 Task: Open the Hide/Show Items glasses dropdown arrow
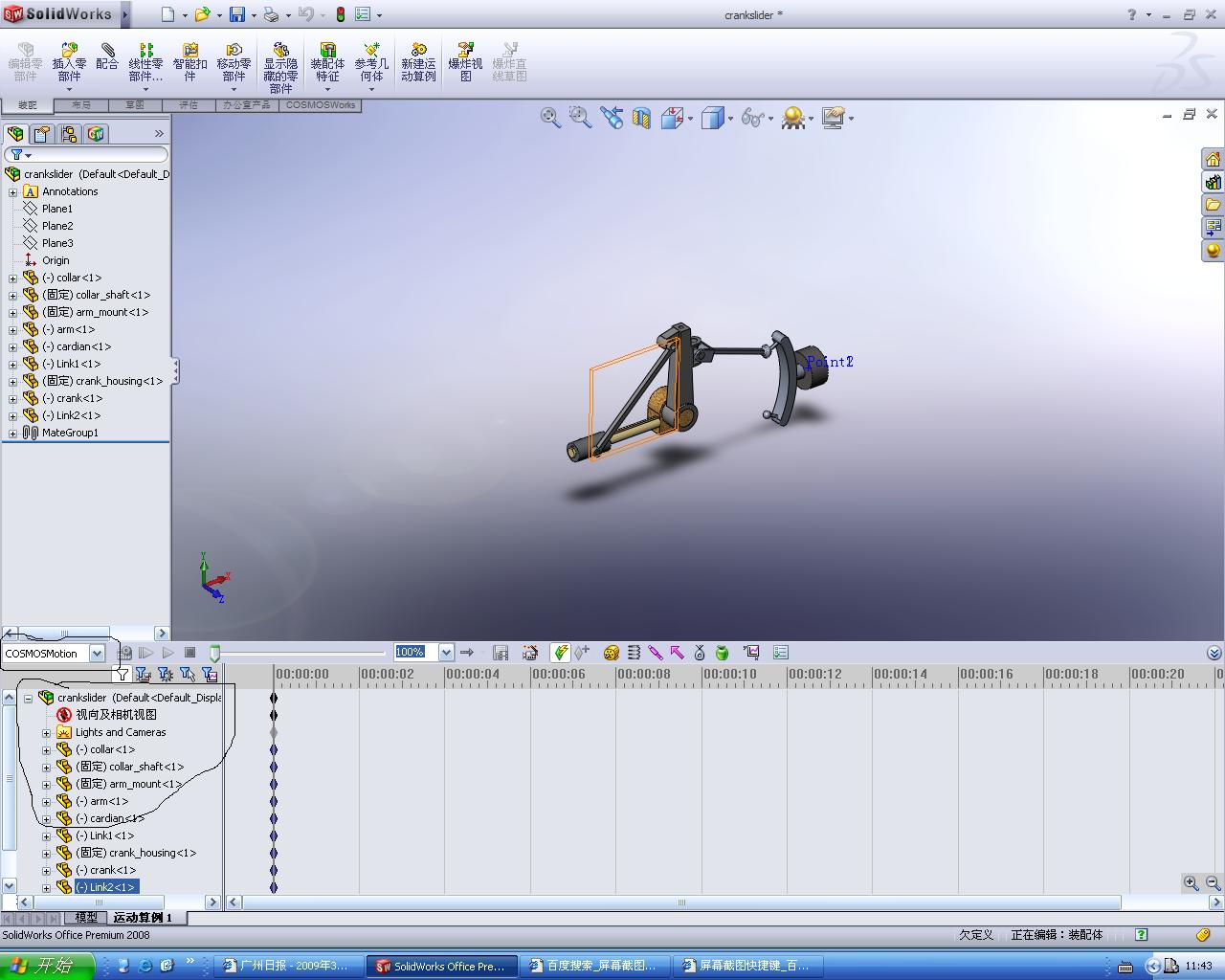tap(772, 119)
